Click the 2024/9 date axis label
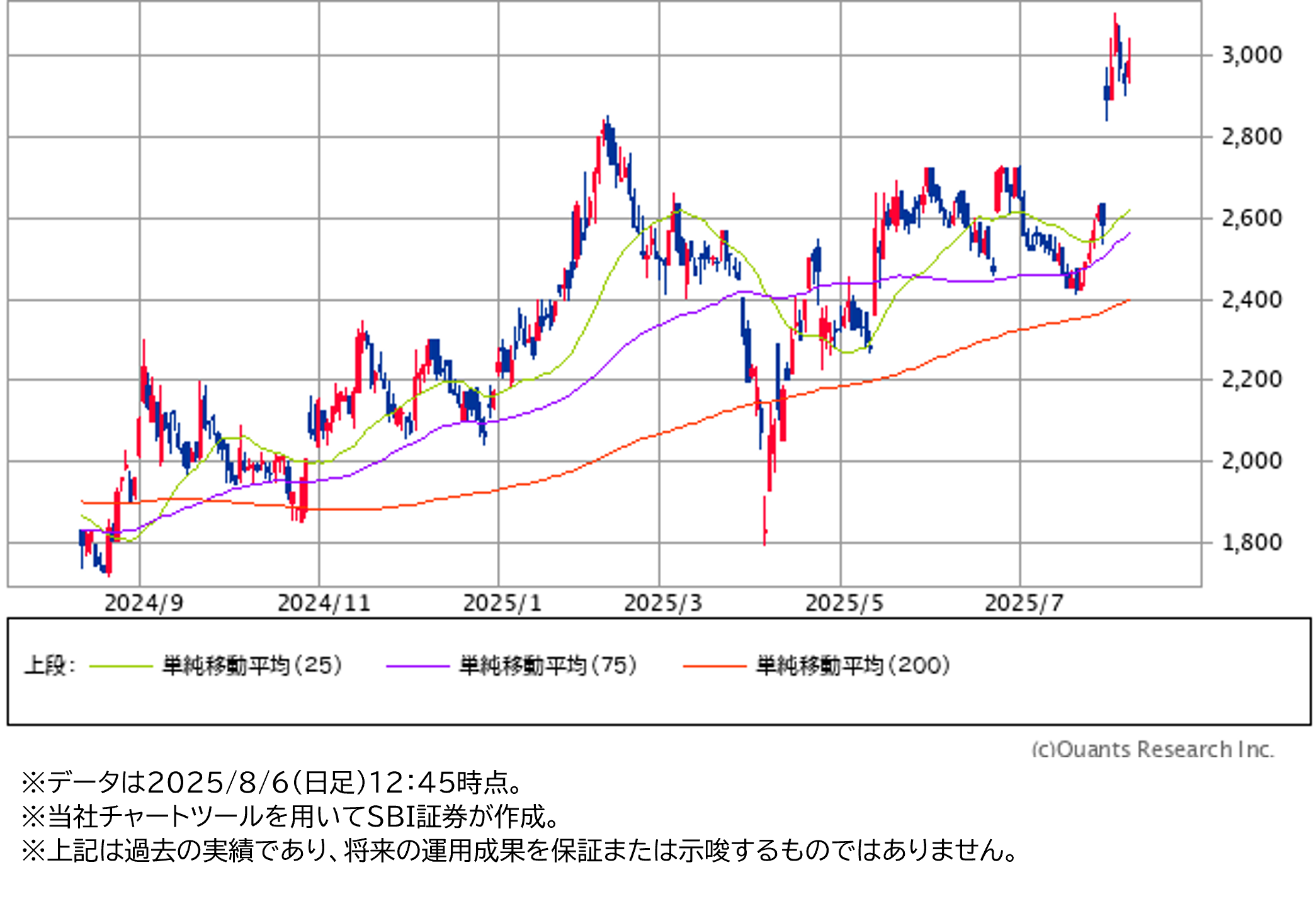 tap(144, 603)
